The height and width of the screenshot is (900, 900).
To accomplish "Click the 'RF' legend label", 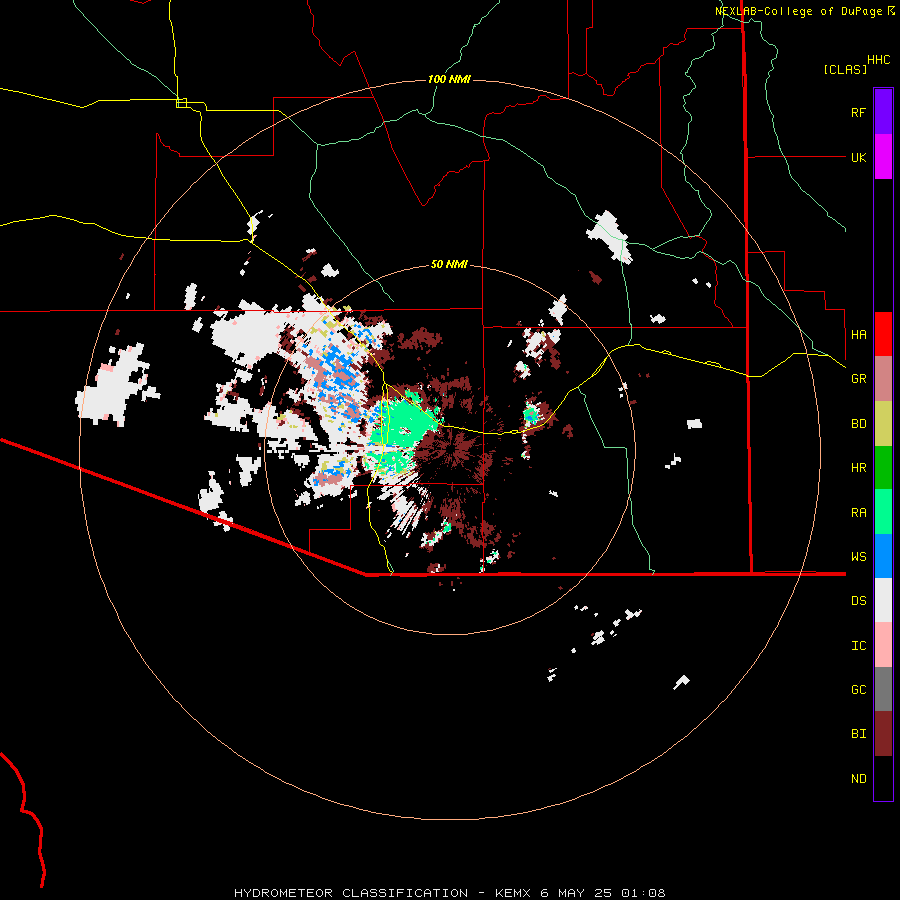I will (x=858, y=112).
